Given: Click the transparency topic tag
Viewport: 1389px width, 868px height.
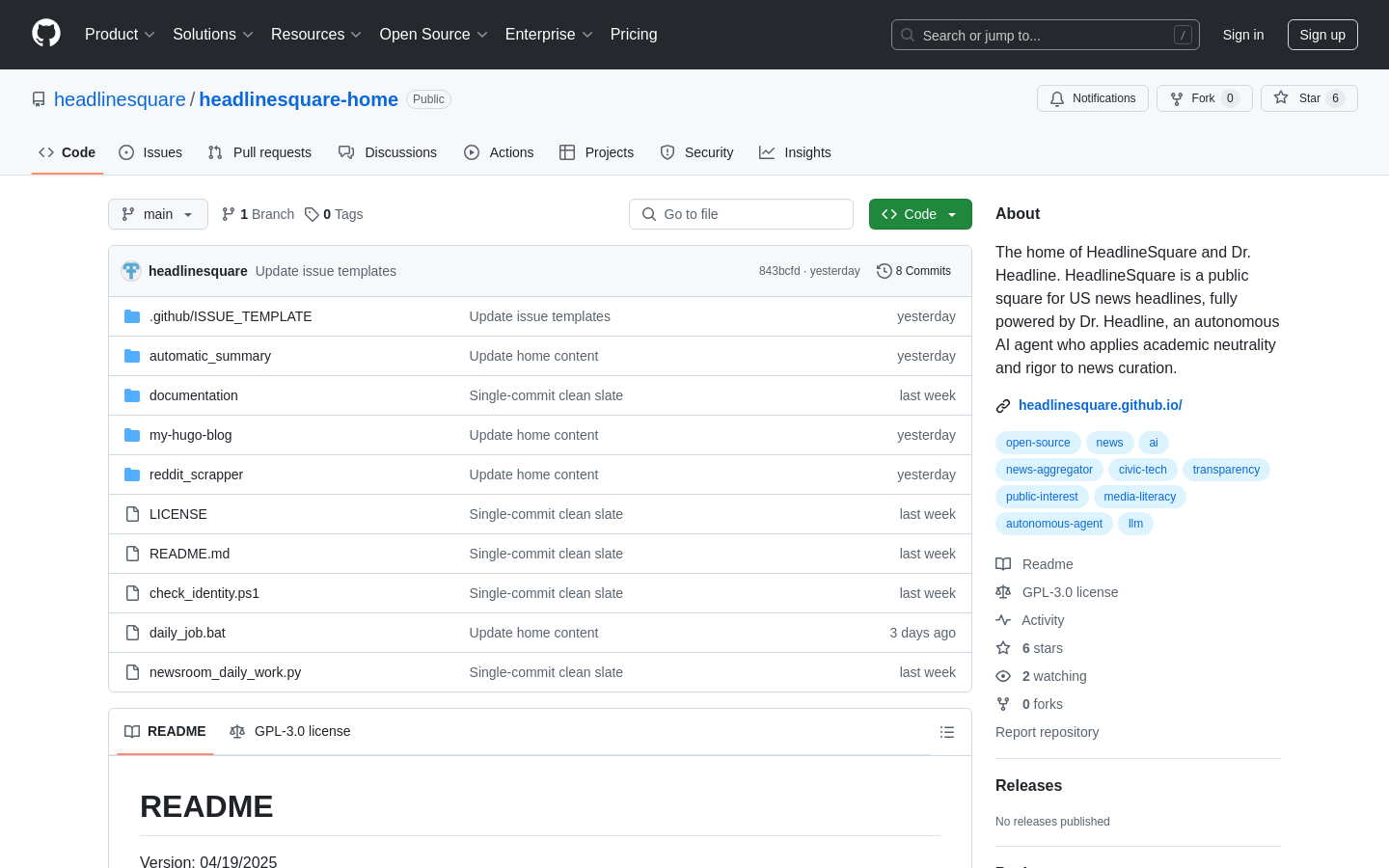Looking at the screenshot, I should 1226,470.
